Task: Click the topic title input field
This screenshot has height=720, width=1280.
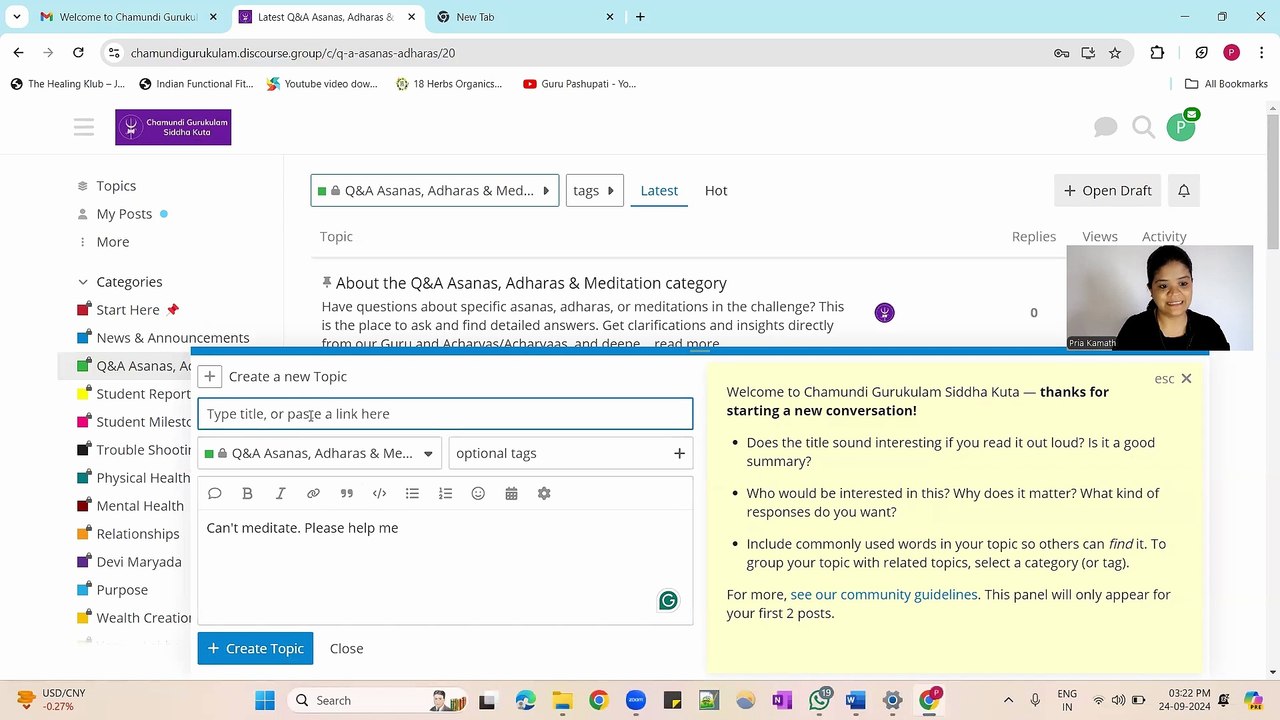Action: pos(445,414)
